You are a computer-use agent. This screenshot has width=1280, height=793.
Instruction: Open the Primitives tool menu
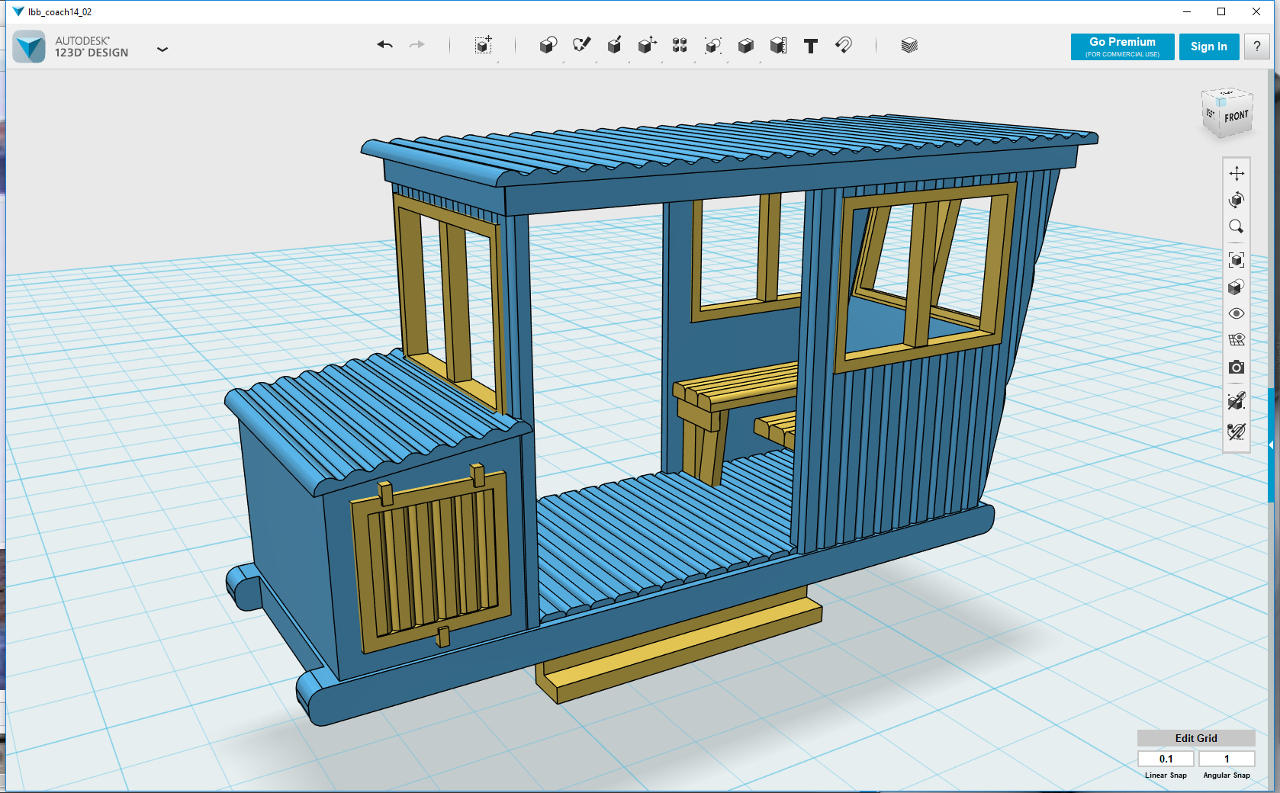click(x=548, y=45)
